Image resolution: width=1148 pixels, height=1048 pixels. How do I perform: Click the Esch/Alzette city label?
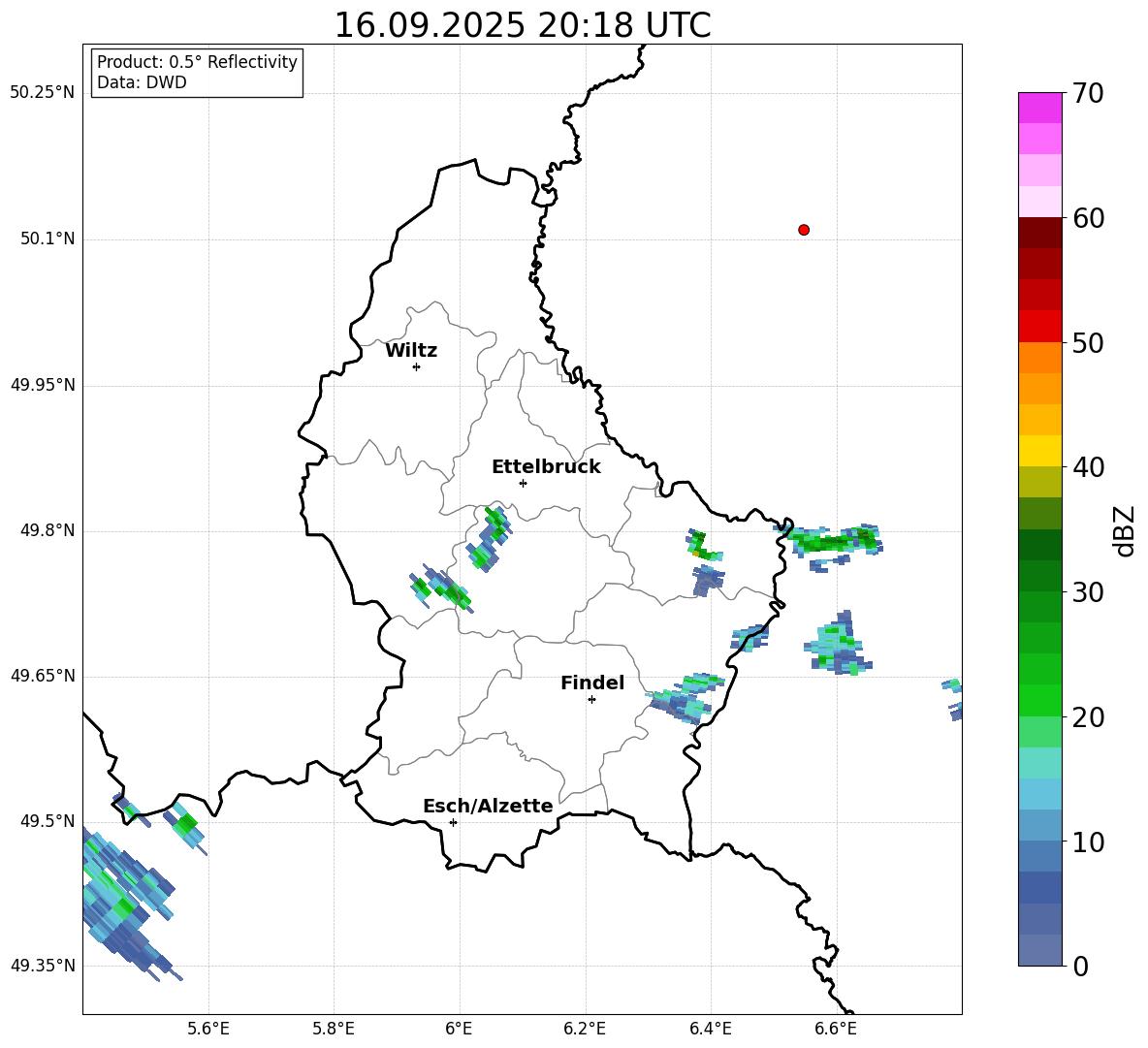488,806
